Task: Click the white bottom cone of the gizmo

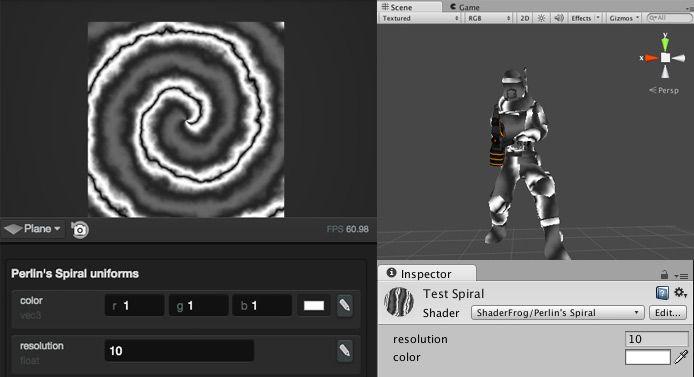Action: tap(665, 72)
